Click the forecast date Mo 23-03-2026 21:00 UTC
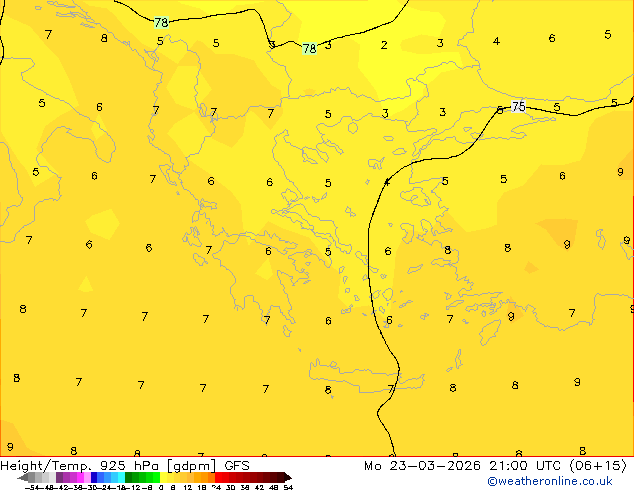The height and width of the screenshot is (490, 634). pos(462,466)
